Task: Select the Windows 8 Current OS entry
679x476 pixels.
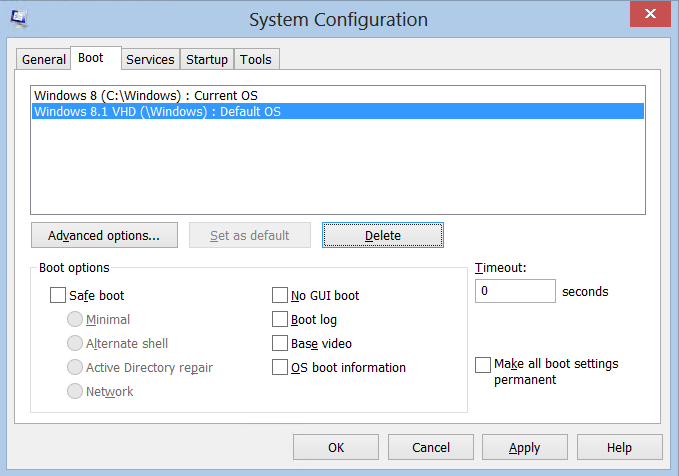Action: tap(338, 95)
